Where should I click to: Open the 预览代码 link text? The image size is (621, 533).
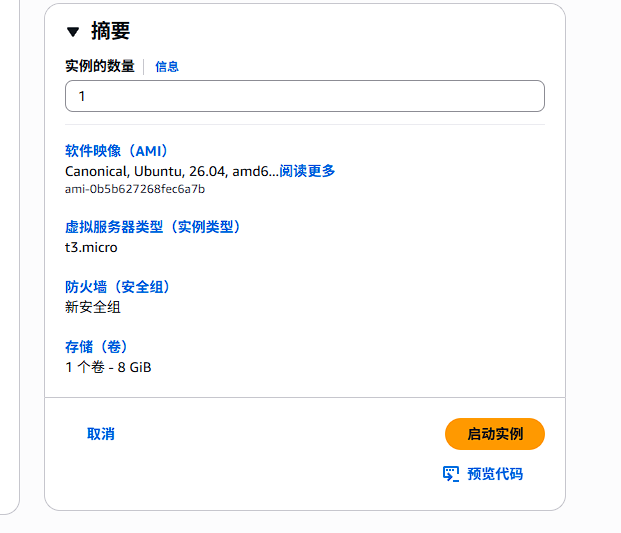(x=495, y=474)
